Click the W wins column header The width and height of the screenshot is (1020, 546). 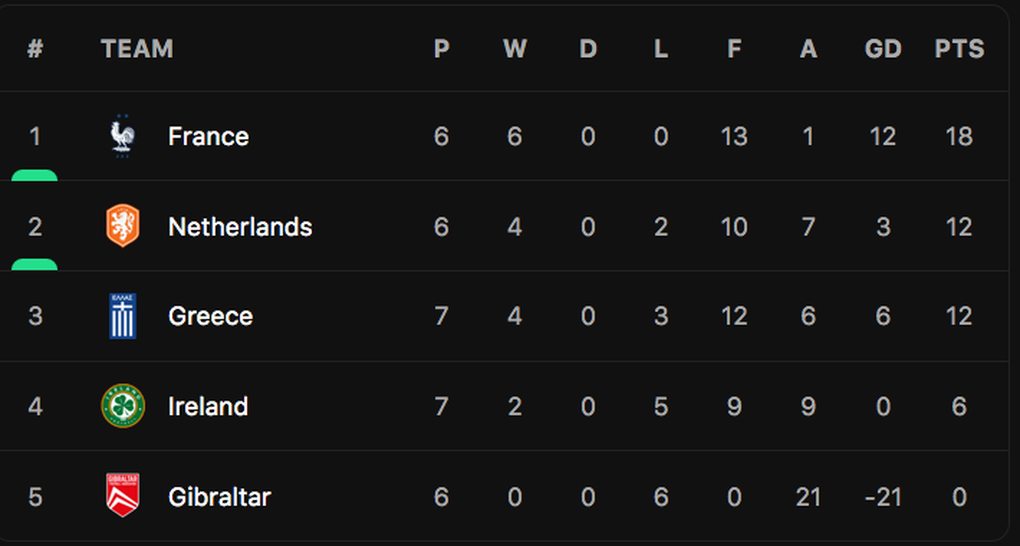tap(514, 49)
